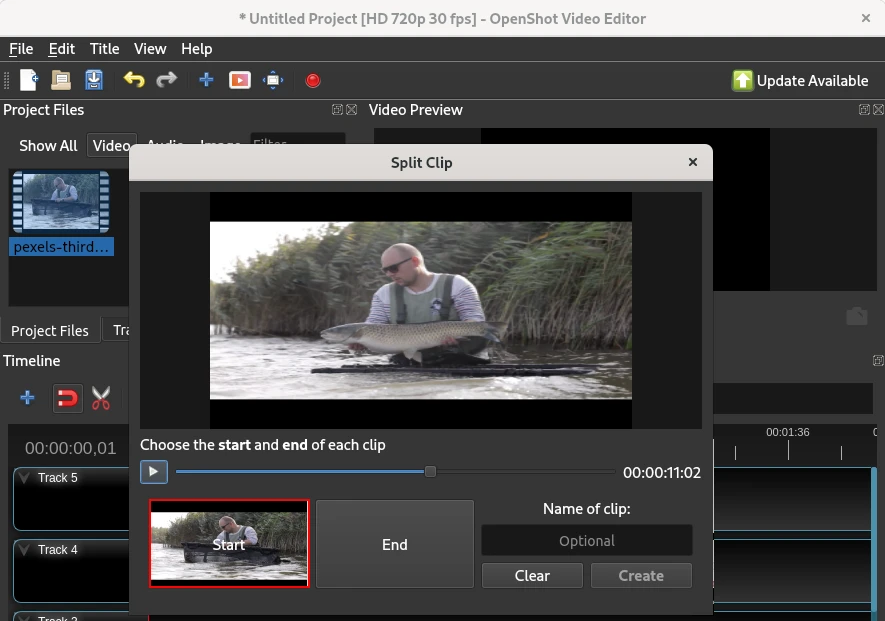Image resolution: width=885 pixels, height=621 pixels.
Task: Open the Title menu
Action: [104, 49]
